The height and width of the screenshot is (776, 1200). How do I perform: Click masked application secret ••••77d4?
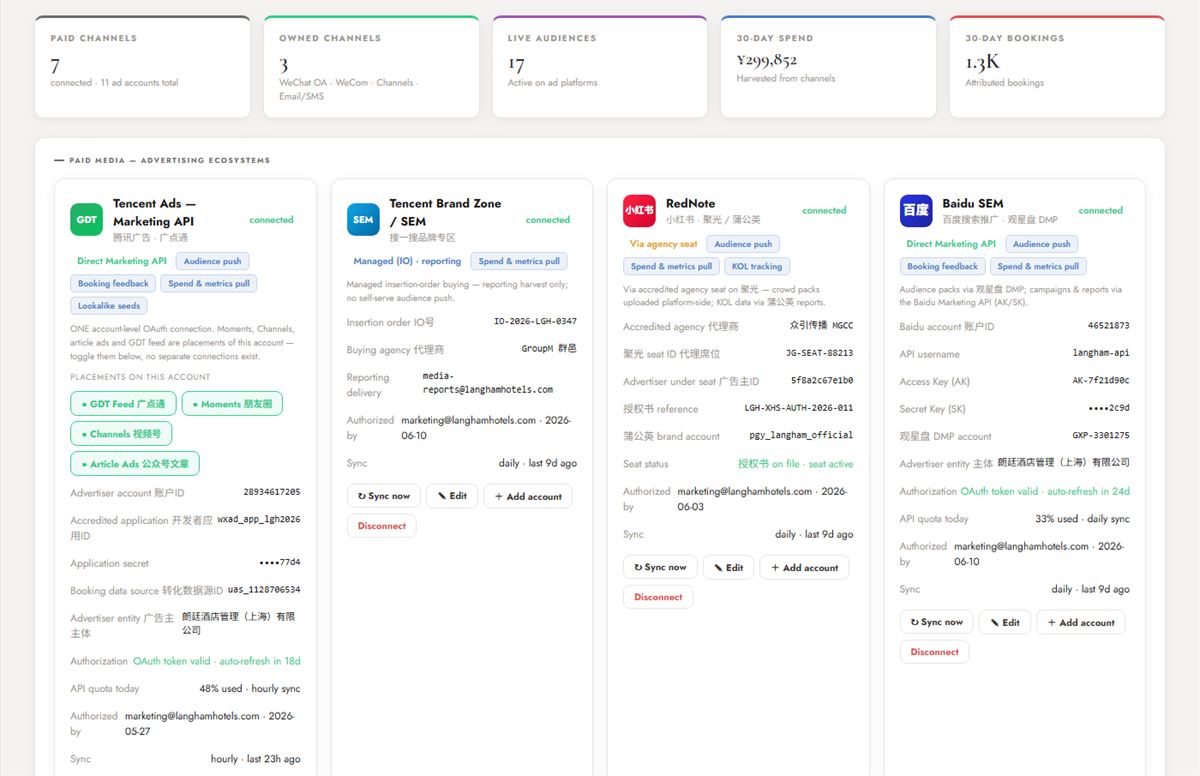point(280,563)
